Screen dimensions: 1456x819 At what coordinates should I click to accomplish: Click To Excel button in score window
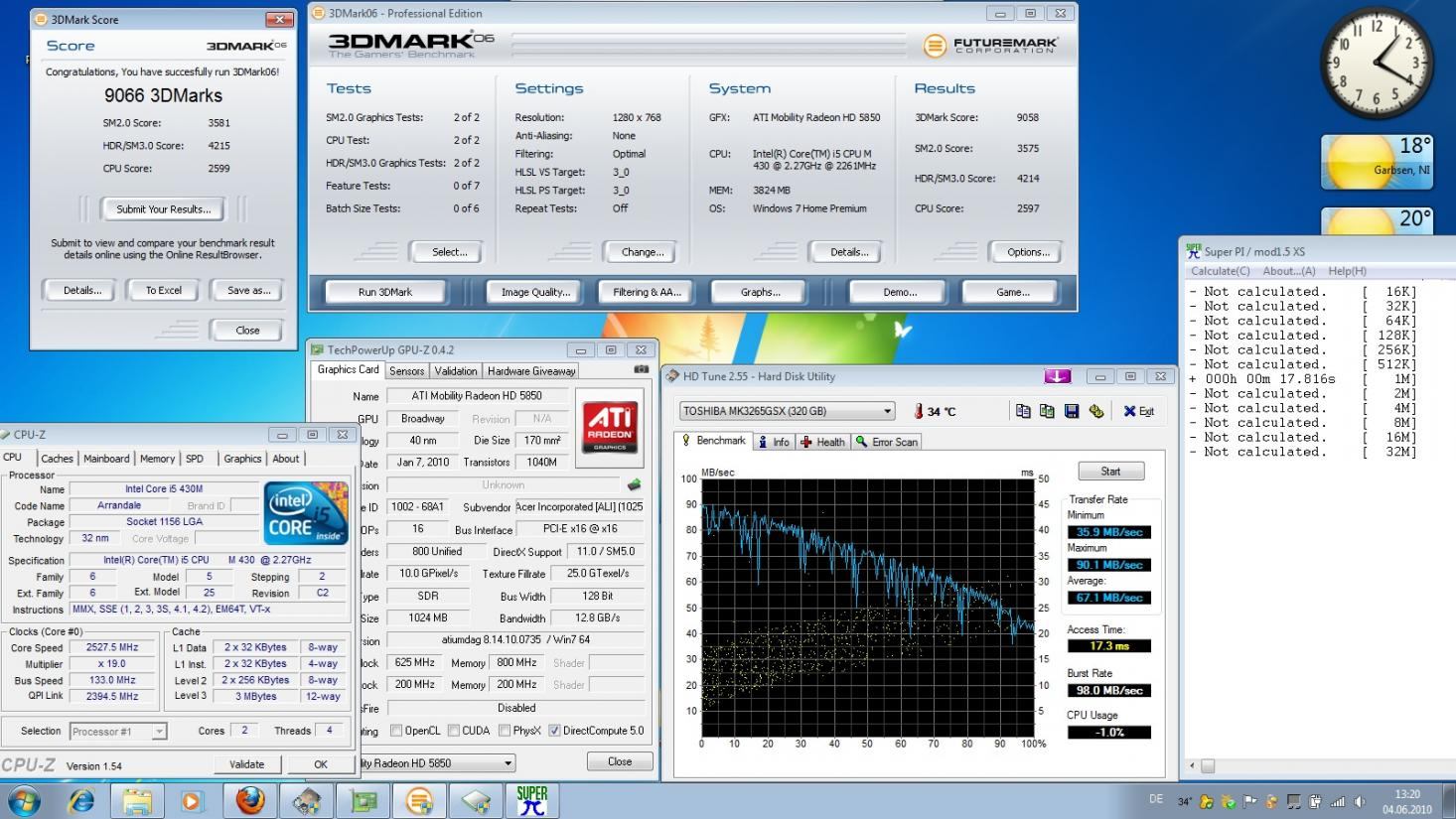[164, 291]
